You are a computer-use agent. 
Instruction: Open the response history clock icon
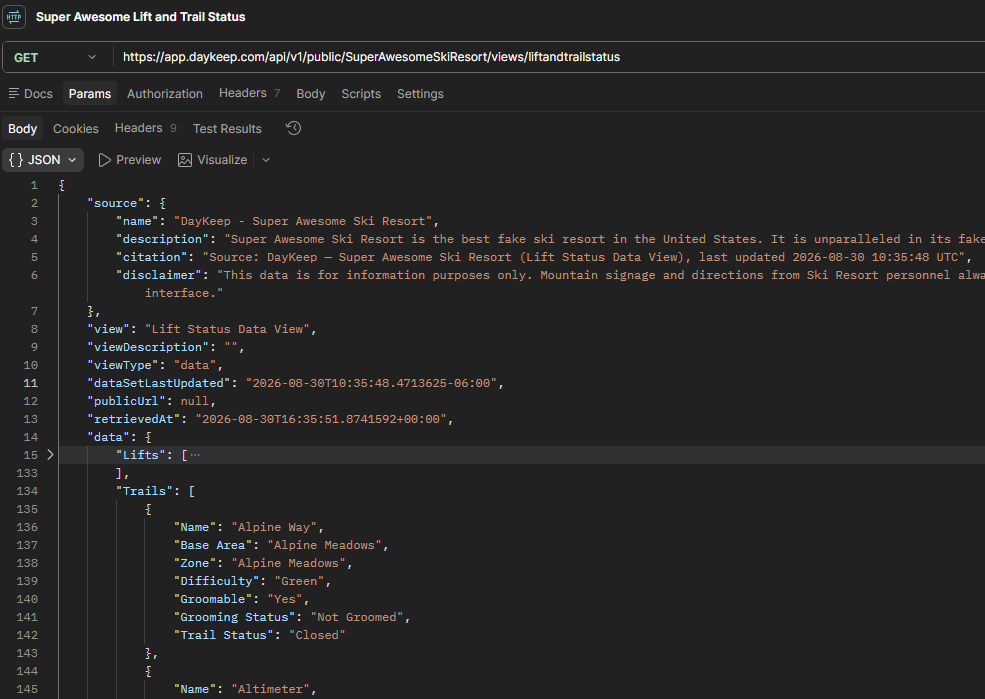click(293, 128)
